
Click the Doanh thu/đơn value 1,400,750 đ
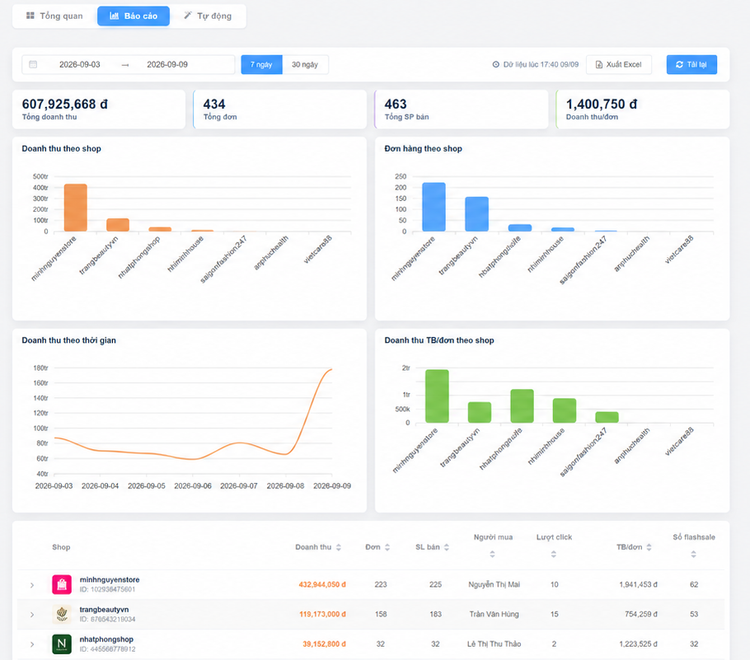click(601, 104)
